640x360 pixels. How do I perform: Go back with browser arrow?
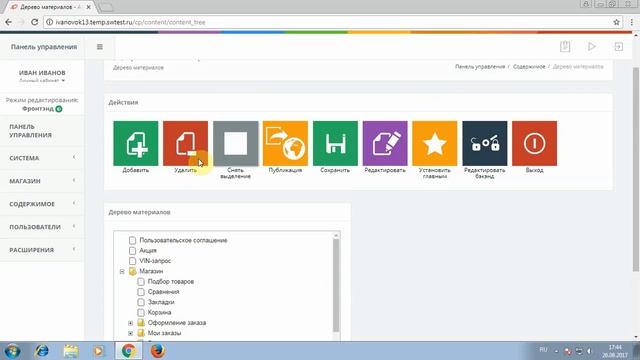click(x=9, y=22)
